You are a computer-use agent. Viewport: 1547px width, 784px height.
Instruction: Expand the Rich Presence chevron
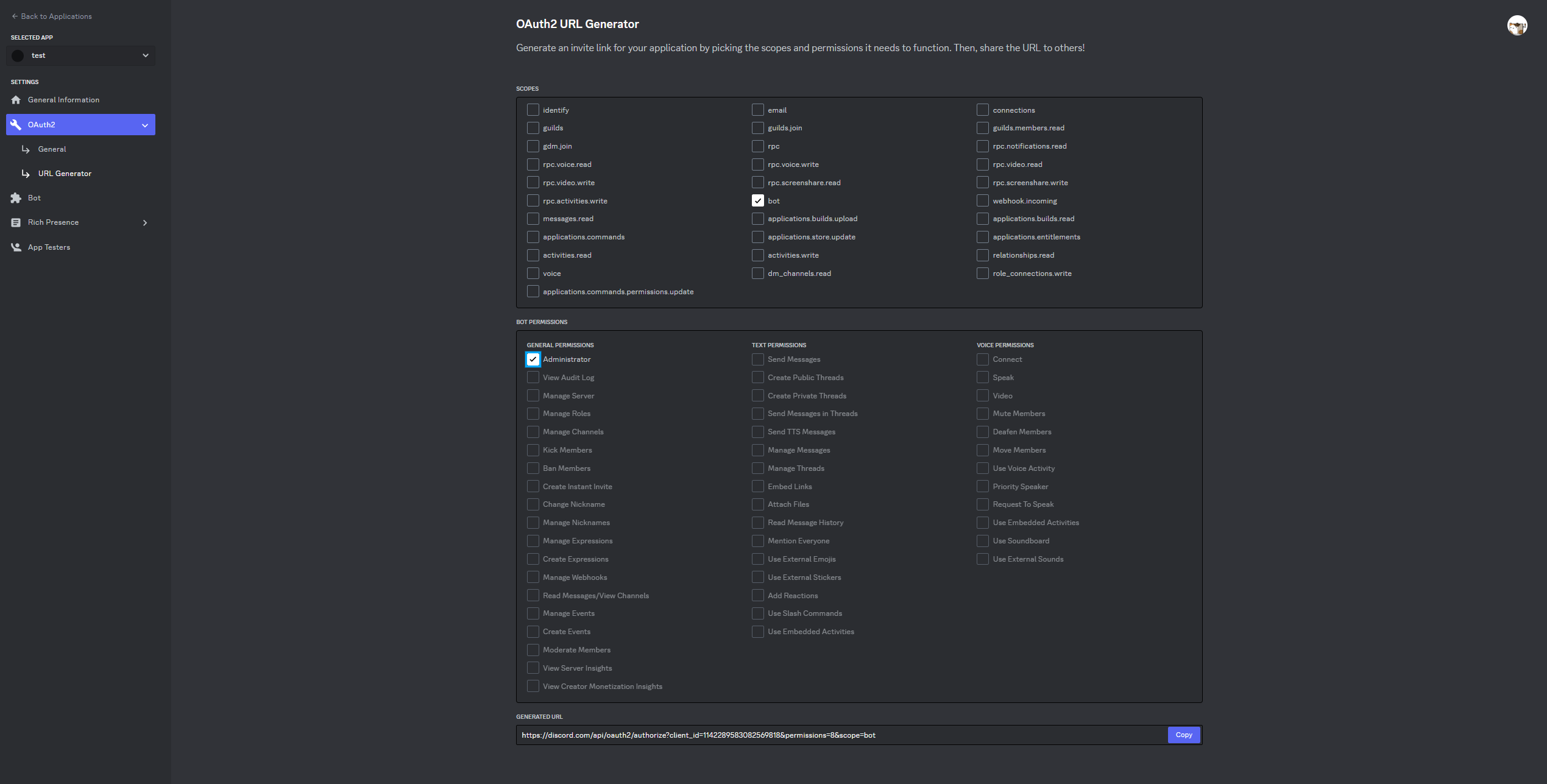click(x=145, y=223)
